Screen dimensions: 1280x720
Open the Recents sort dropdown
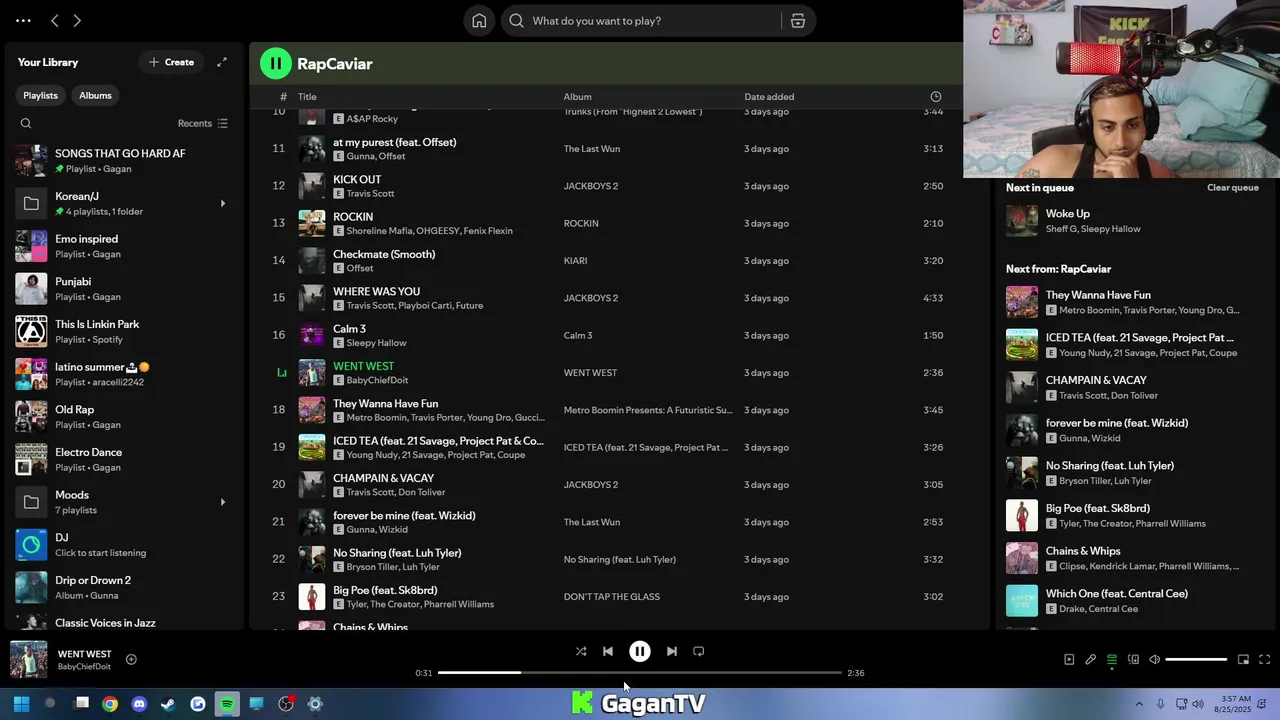203,124
